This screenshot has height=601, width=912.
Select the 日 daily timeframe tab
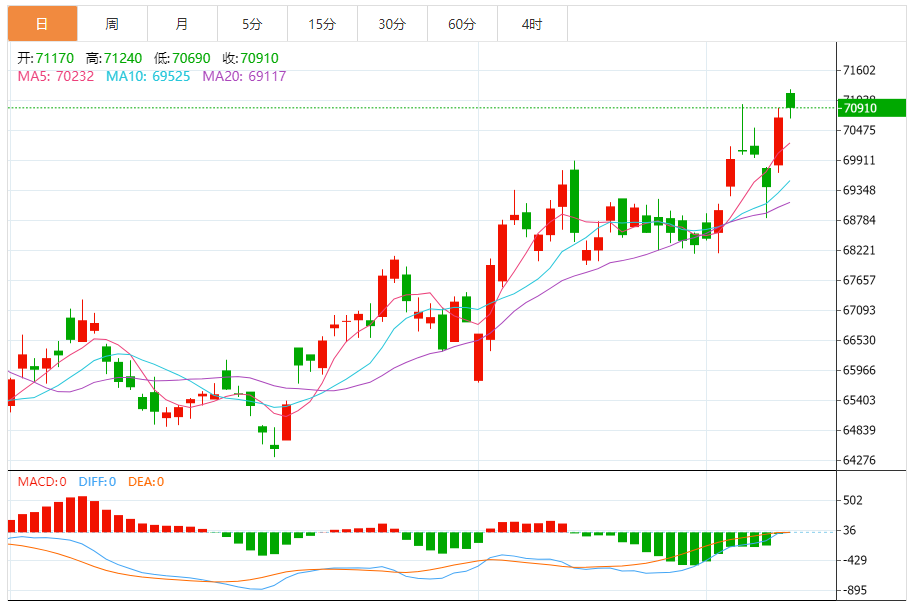click(42, 24)
